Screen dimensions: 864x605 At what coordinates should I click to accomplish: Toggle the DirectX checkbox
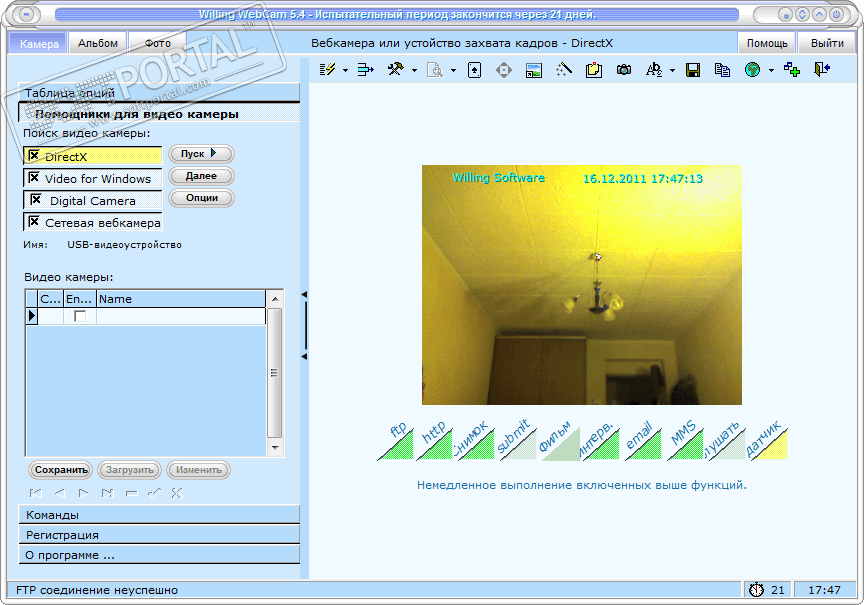click(34, 156)
